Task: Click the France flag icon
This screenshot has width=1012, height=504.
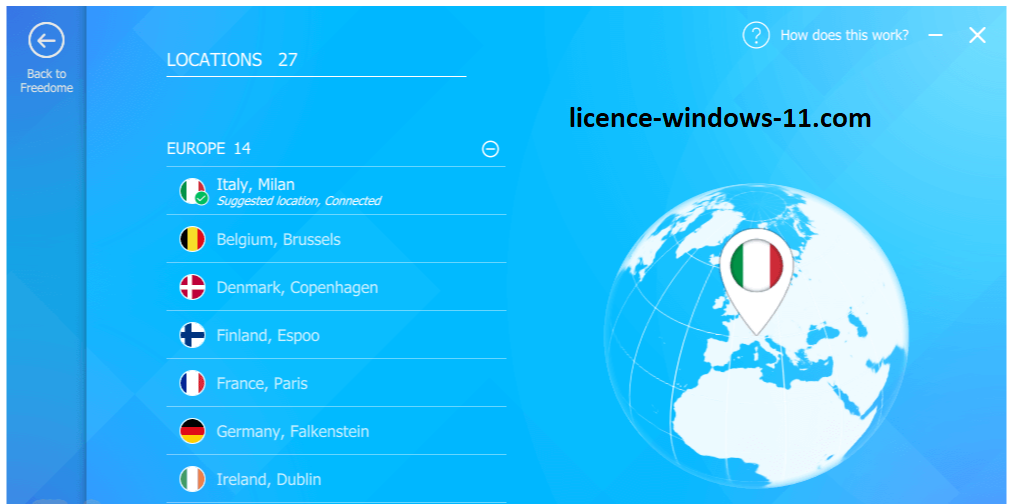Action: pyautogui.click(x=192, y=383)
